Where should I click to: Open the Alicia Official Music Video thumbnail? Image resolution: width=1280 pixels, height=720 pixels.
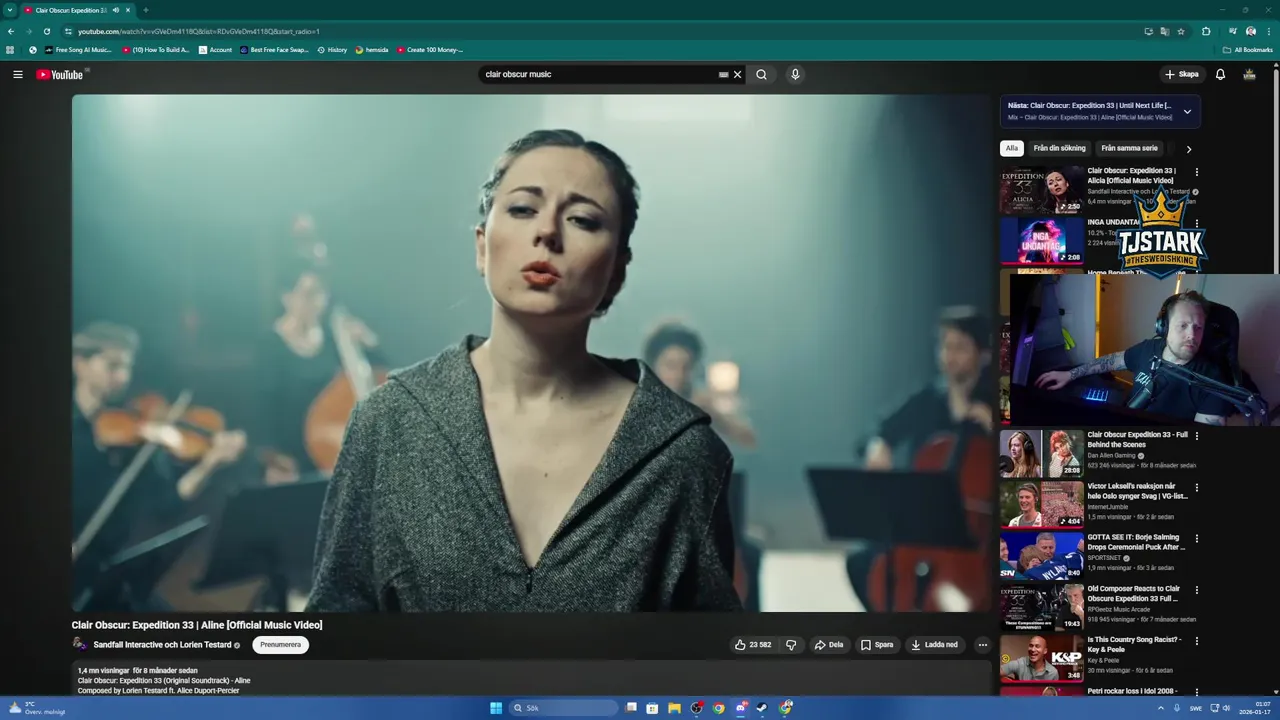[x=1042, y=189]
